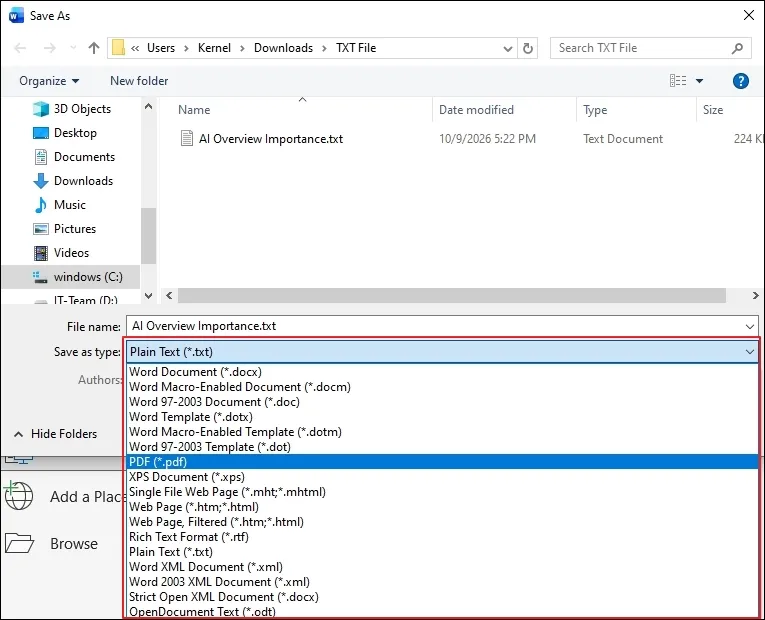Create a New folder
The height and width of the screenshot is (620, 765).
139,81
